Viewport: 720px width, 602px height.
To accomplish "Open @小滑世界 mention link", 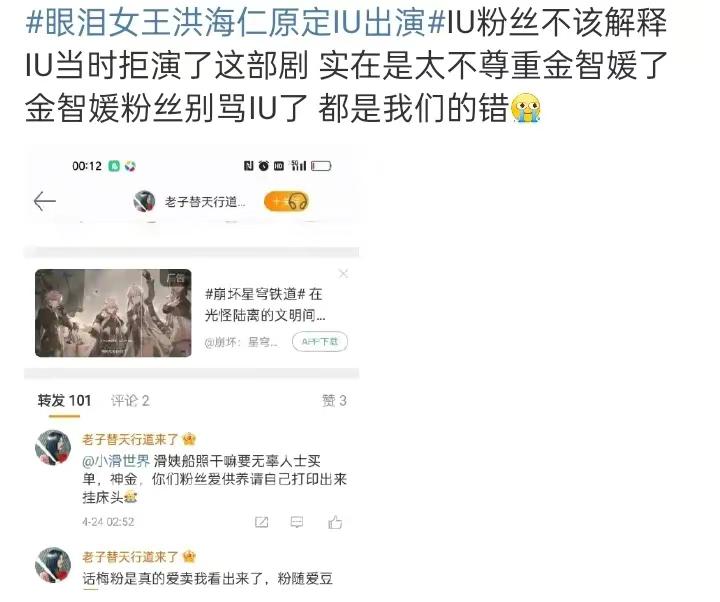I will click(116, 461).
